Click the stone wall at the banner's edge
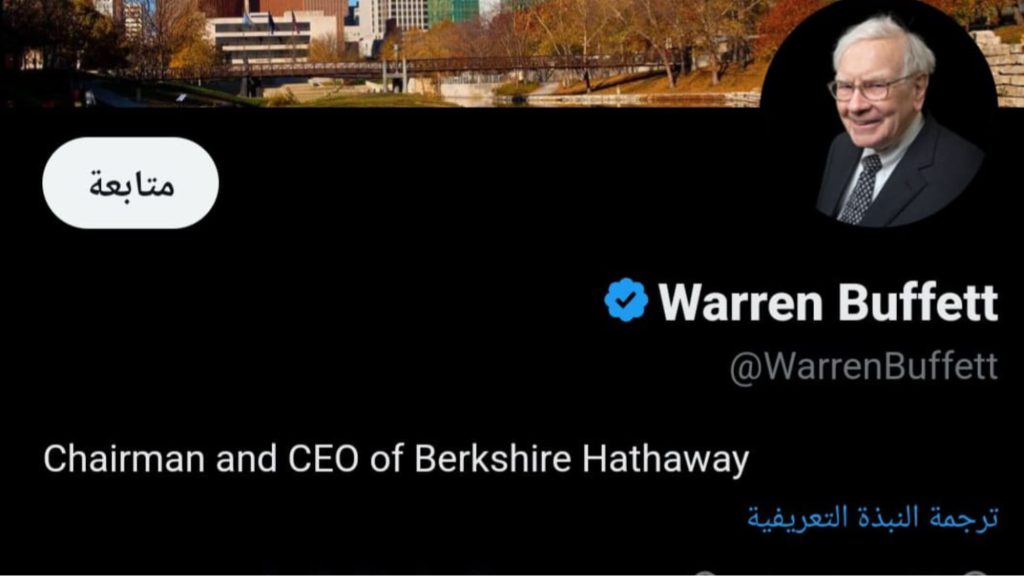The height and width of the screenshot is (576, 1024). pyautogui.click(x=1006, y=65)
